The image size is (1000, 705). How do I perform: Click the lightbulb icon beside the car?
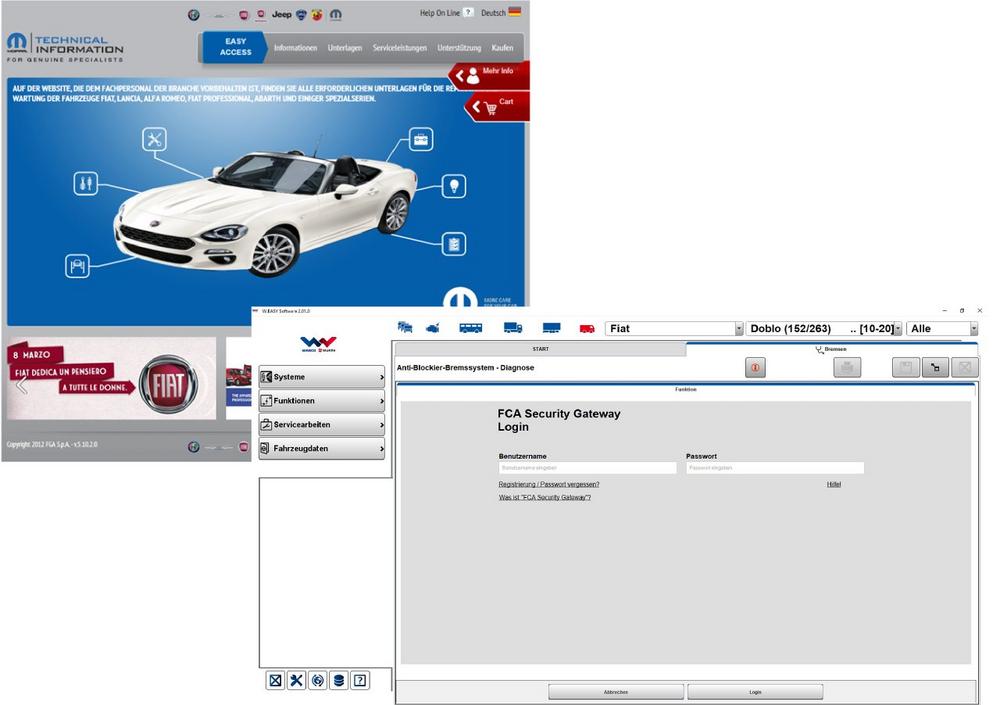454,186
